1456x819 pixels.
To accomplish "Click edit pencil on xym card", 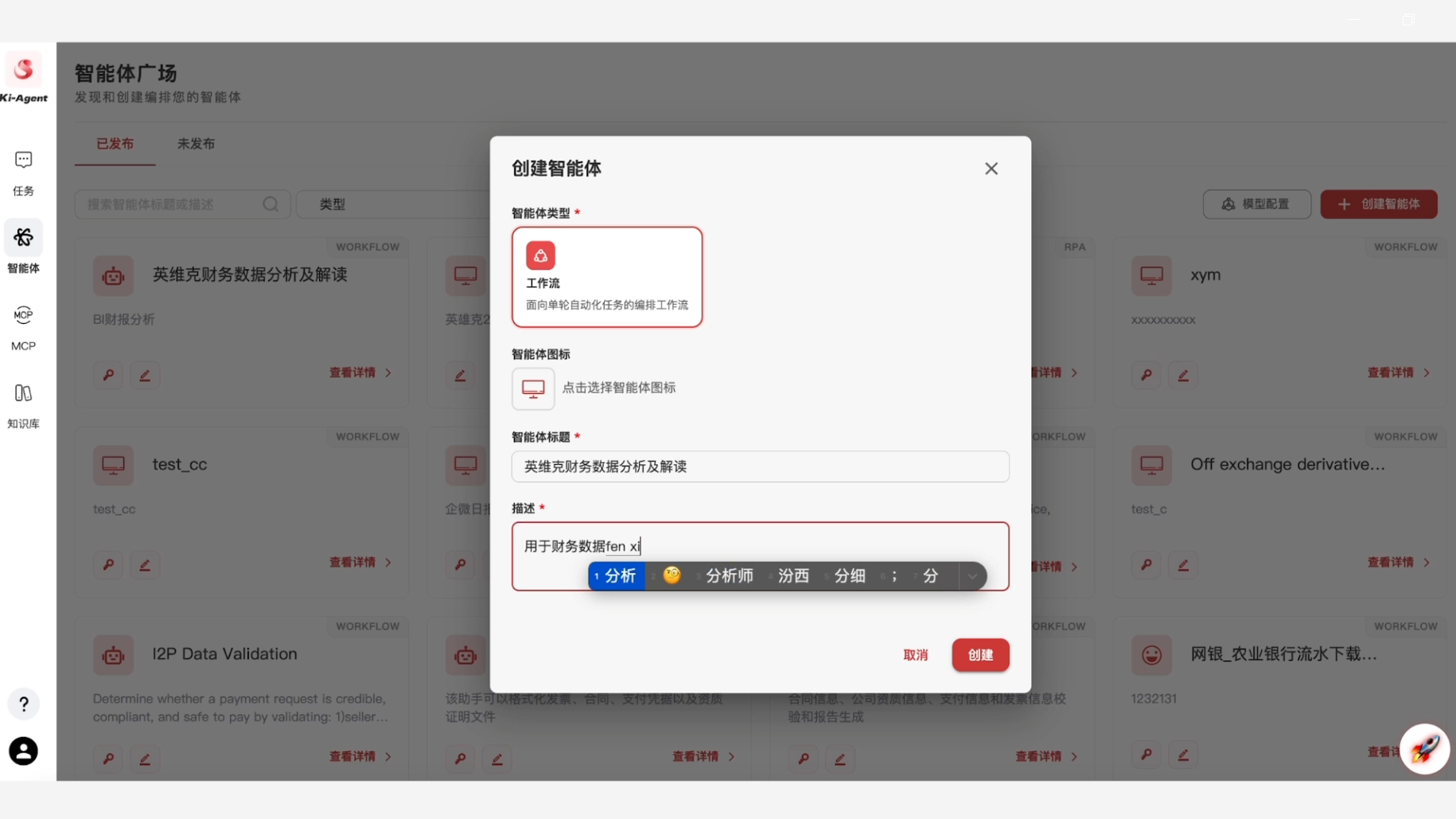I will pos(1183,375).
